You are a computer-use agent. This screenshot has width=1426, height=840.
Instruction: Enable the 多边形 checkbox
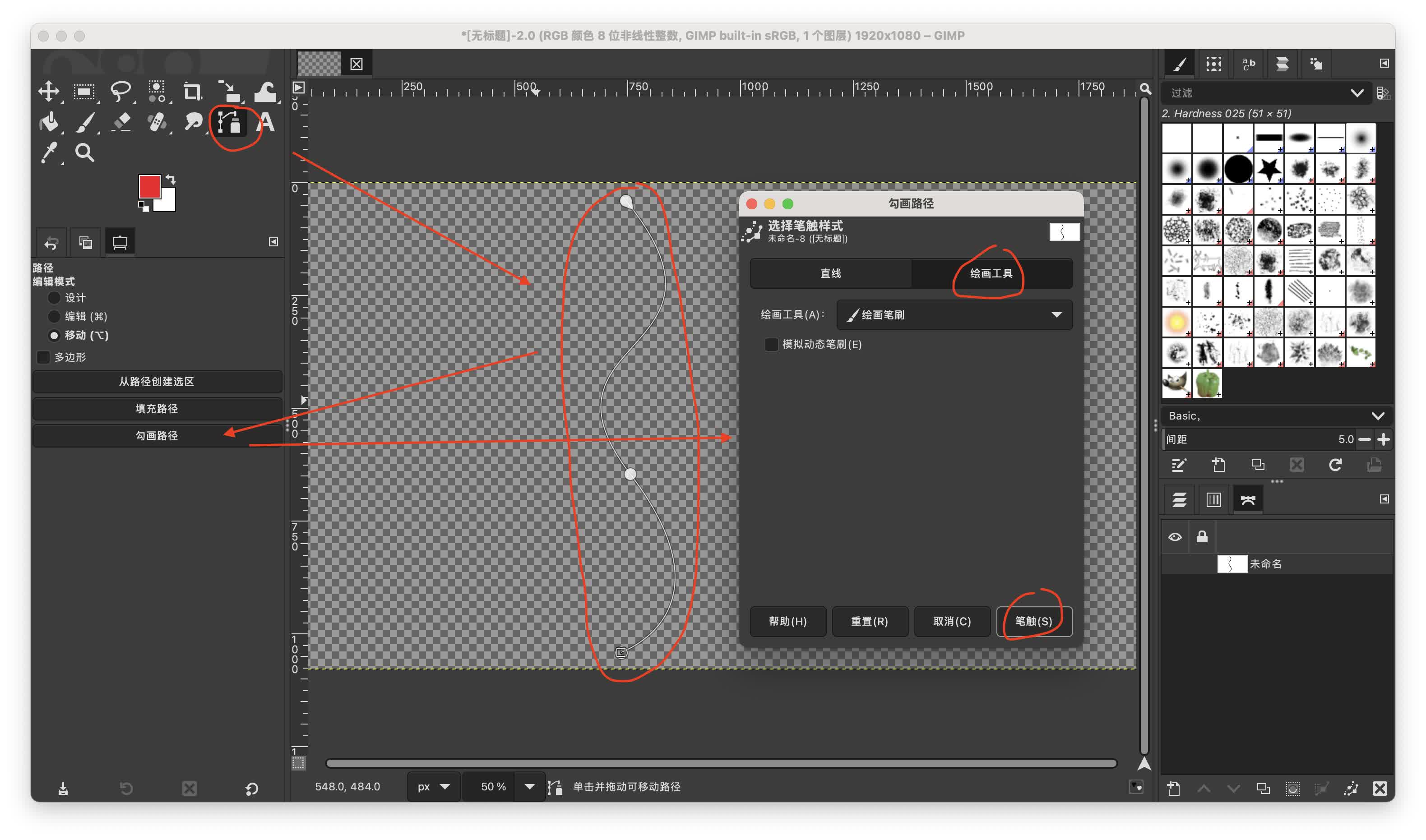[44, 357]
